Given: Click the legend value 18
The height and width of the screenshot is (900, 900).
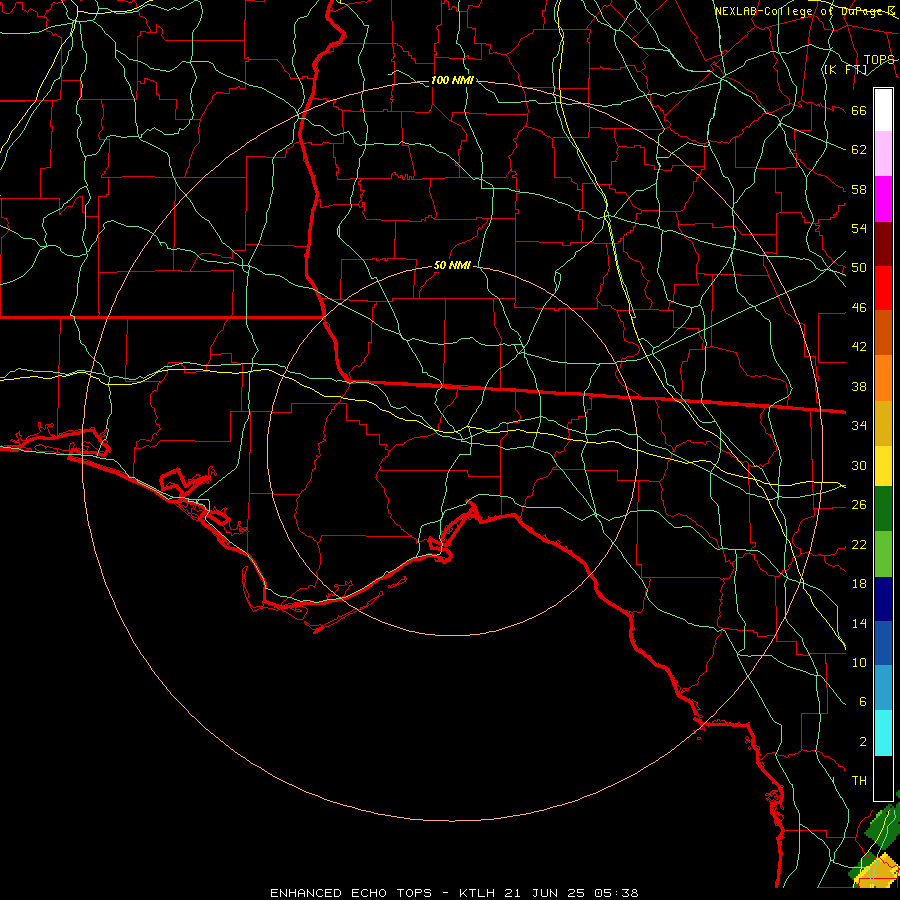Looking at the screenshot, I should (x=859, y=584).
